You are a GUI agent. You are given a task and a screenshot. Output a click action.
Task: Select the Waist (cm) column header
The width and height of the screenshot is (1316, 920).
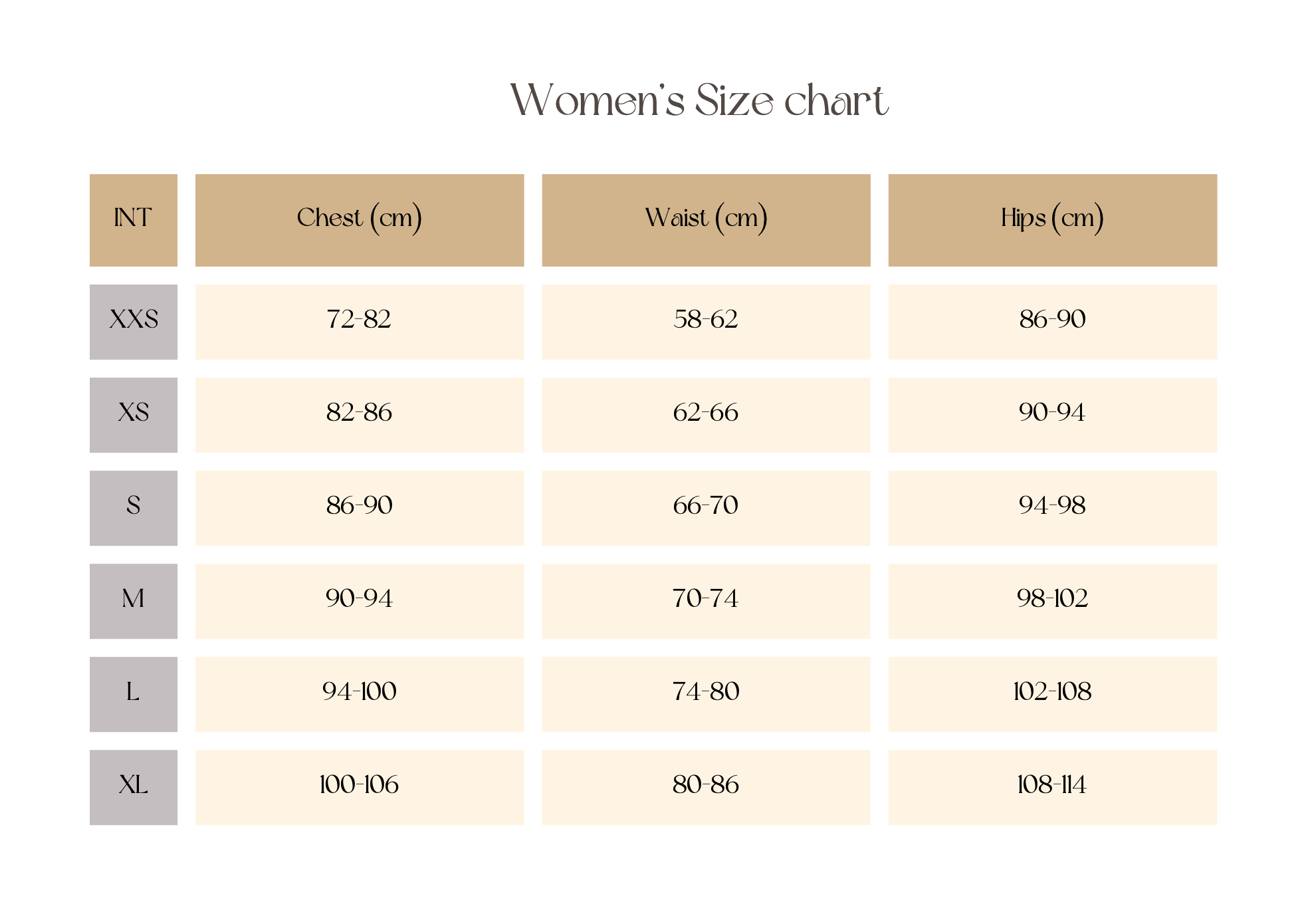tap(706, 219)
